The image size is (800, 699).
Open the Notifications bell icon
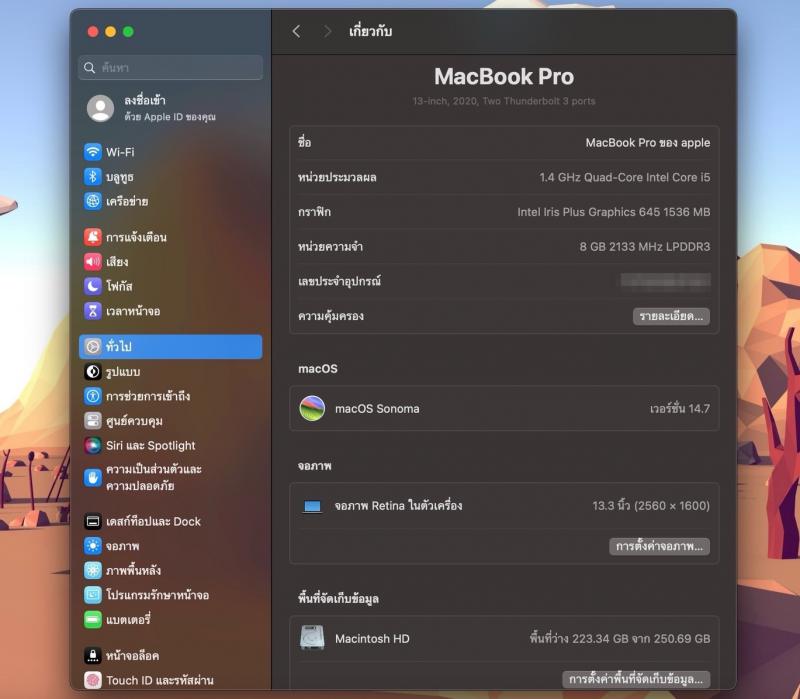92,237
